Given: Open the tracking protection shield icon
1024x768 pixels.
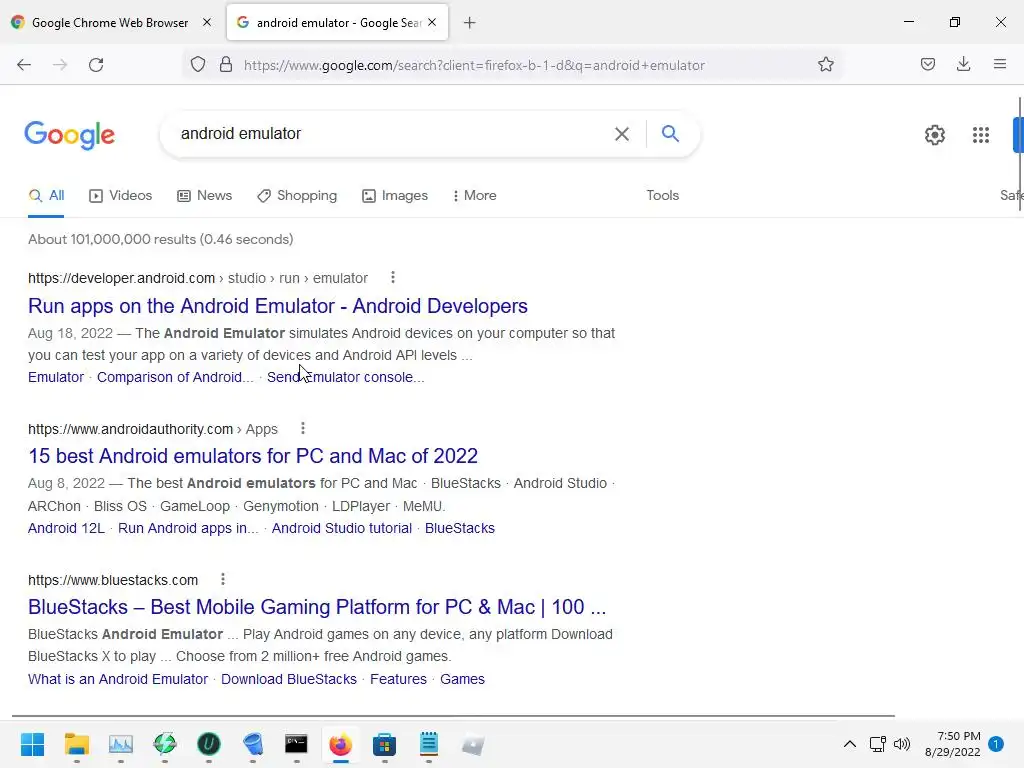Looking at the screenshot, I should click(198, 65).
